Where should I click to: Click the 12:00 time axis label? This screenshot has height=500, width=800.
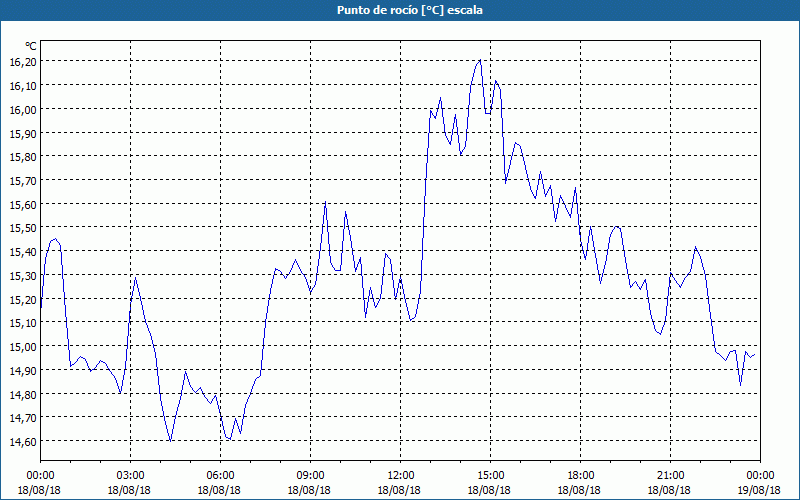[x=401, y=476]
